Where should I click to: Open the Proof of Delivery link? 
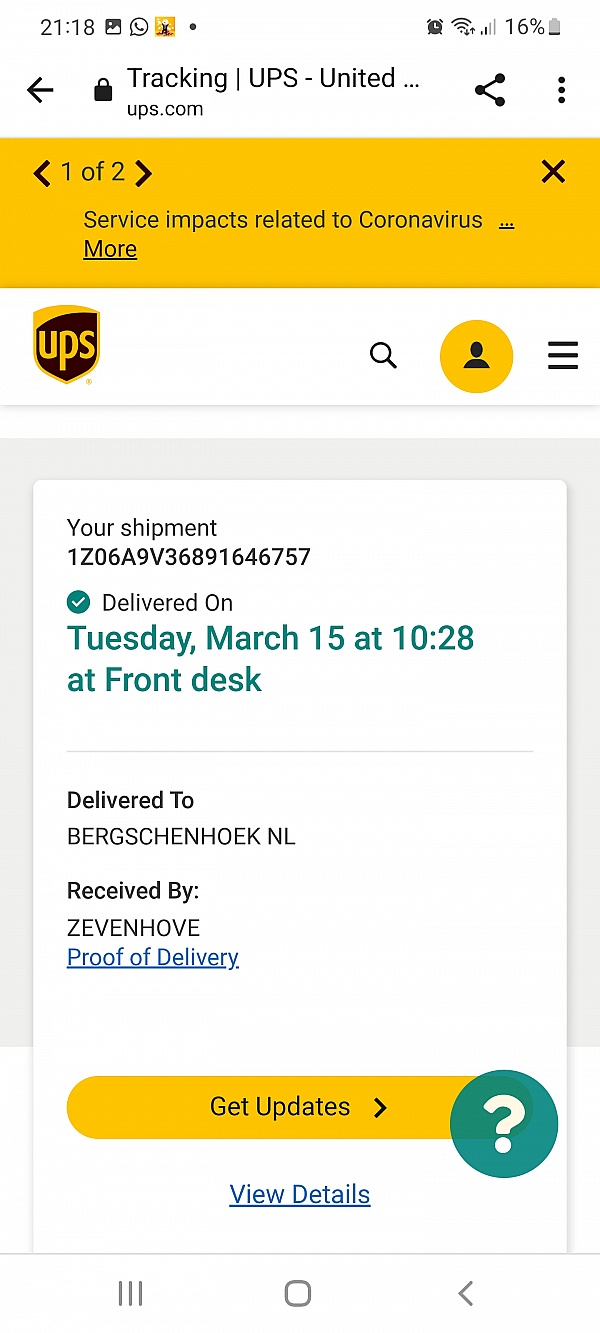pos(153,957)
